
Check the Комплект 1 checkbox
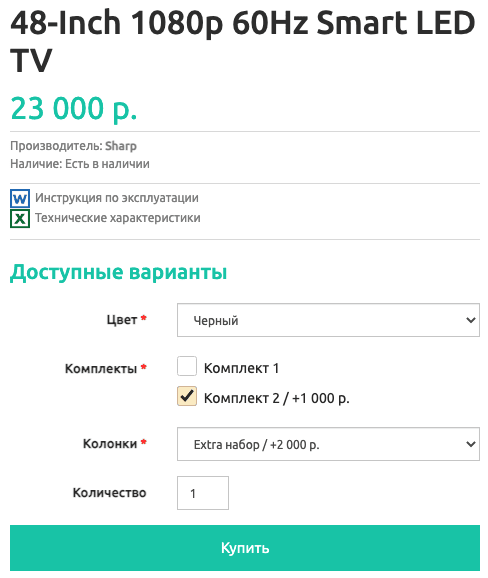[x=187, y=366]
